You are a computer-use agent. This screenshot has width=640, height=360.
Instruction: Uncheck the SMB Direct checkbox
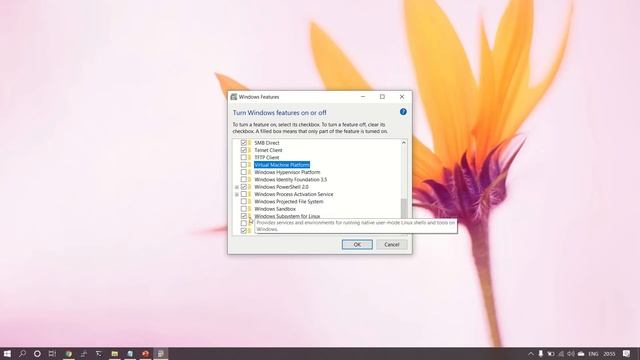pyautogui.click(x=244, y=143)
